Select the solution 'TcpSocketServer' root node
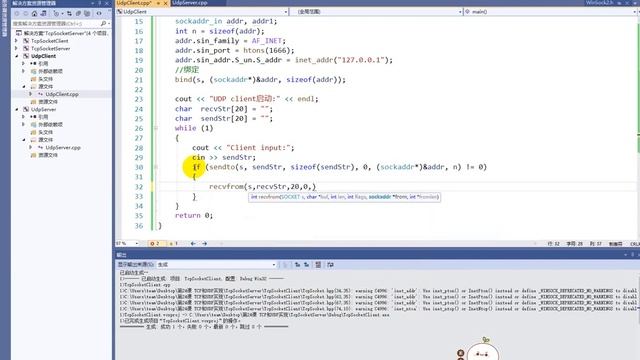 pos(62,33)
